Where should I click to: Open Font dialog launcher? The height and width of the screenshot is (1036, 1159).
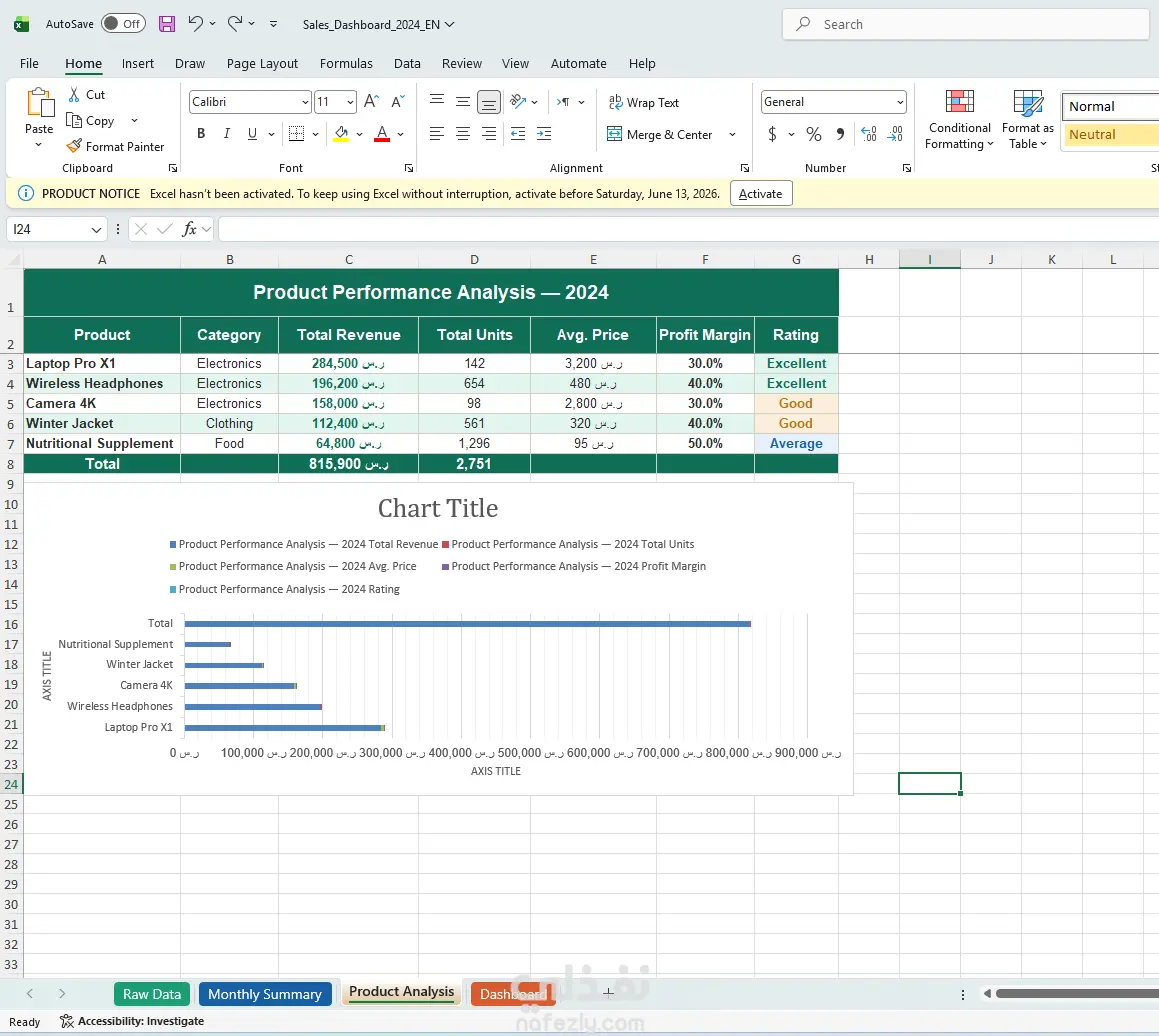click(x=409, y=168)
